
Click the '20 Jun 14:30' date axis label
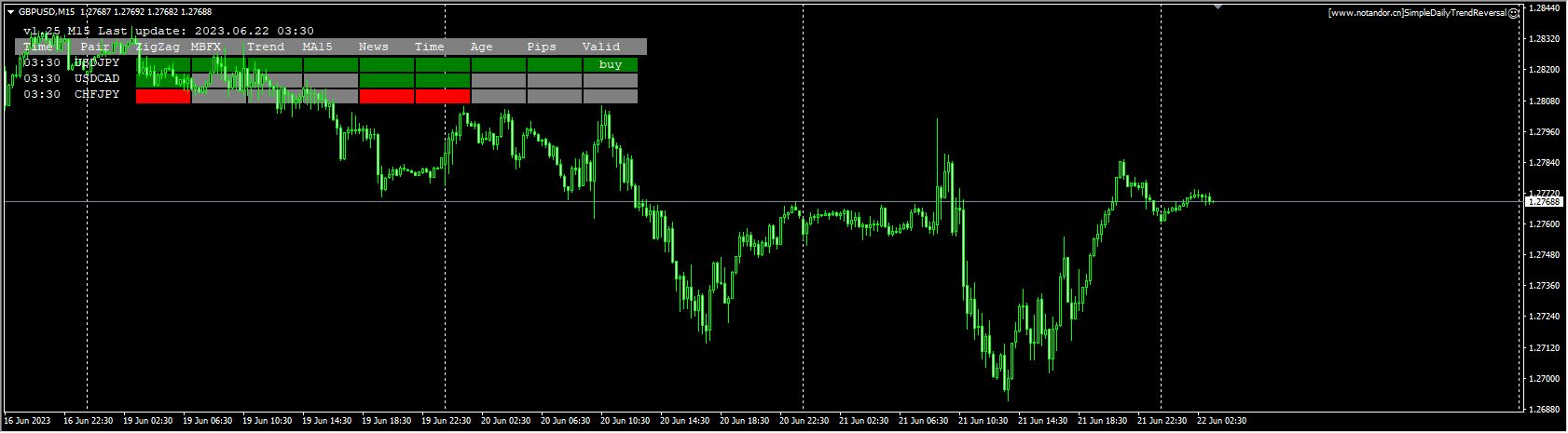click(x=684, y=421)
